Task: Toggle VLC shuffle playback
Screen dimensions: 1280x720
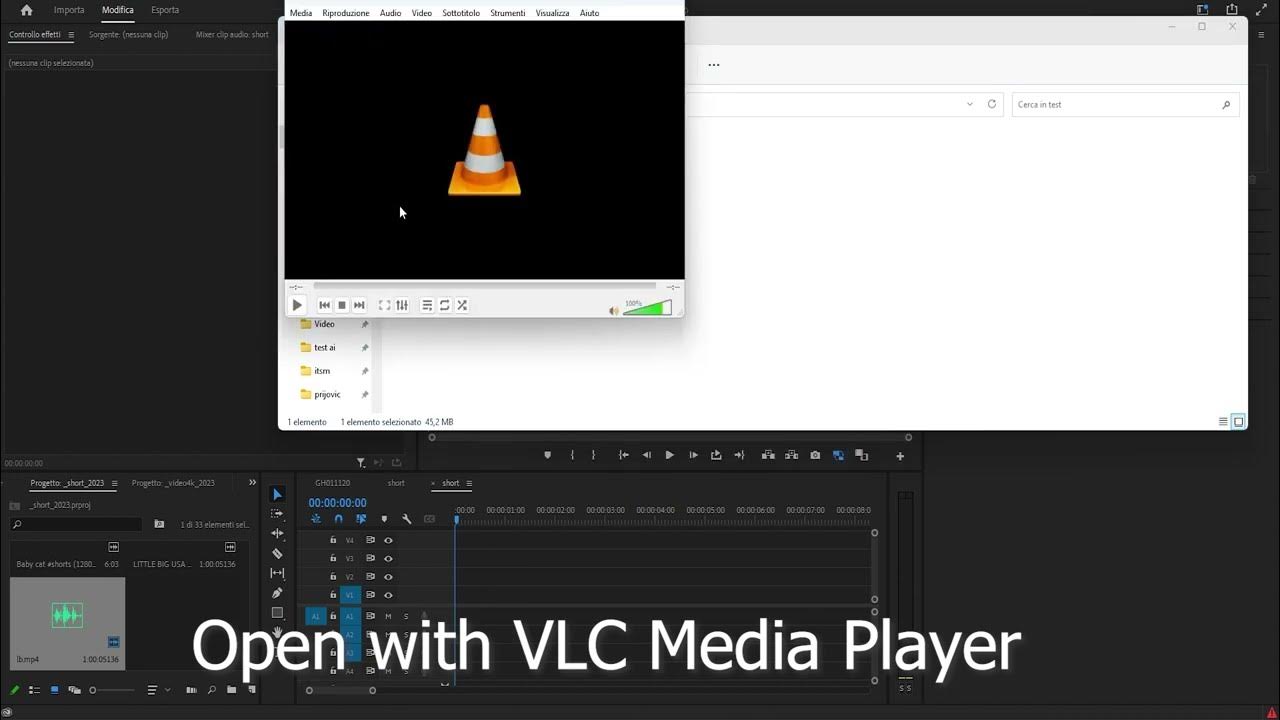Action: point(462,305)
